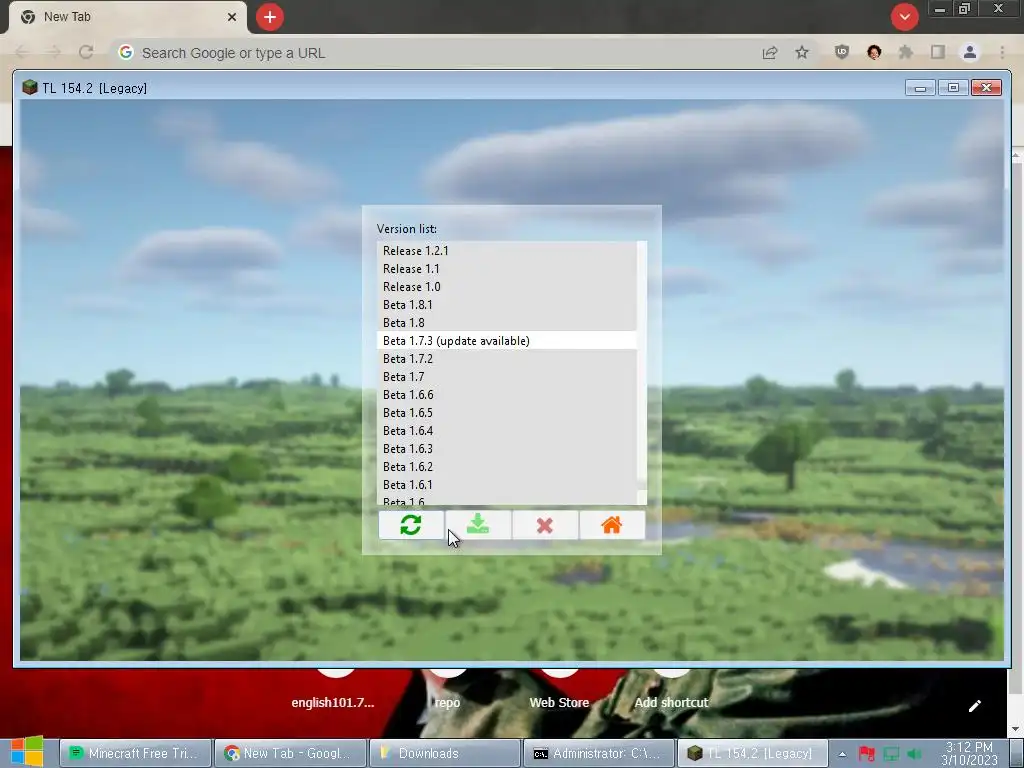The image size is (1024, 768).
Task: Click the Chrome back arrow
Action: tap(22, 52)
